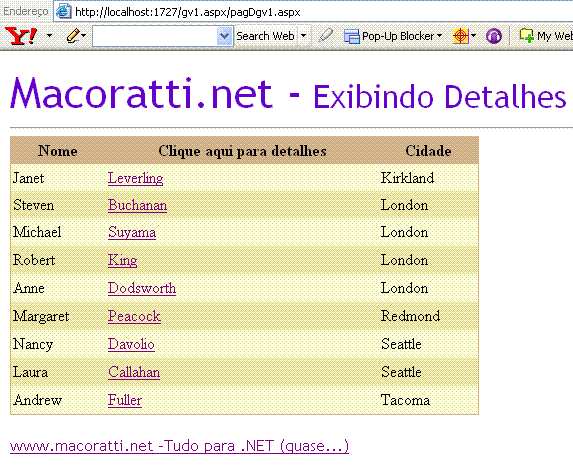Viewport: 573px width, 465px height.
Task: Click the highlighter marker icon
Action: point(325,36)
